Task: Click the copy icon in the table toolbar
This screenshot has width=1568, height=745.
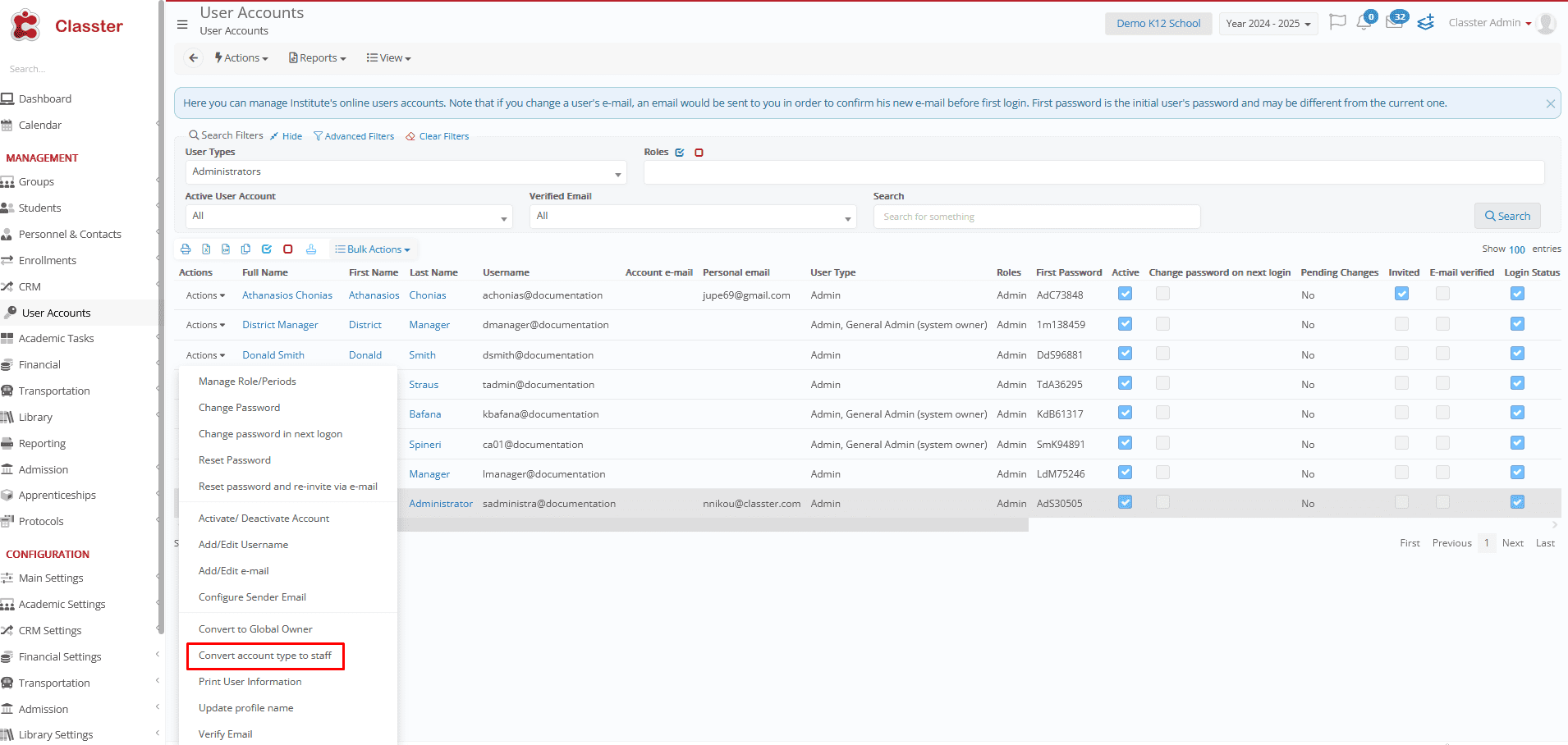Action: (245, 249)
